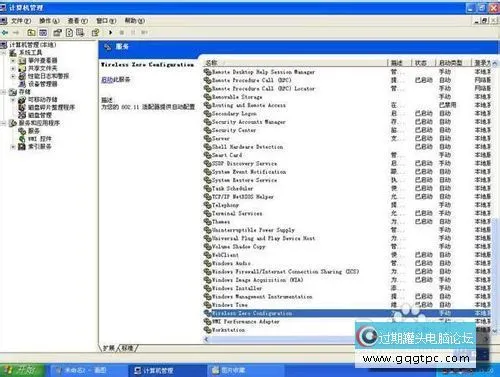Click the Export List toolbar icon
This screenshot has height=377, width=500.
pyautogui.click(x=80, y=33)
